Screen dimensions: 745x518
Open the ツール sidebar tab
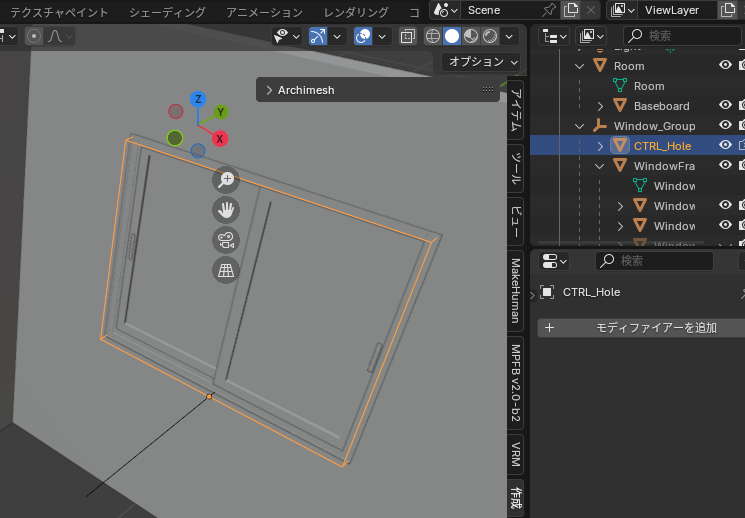tap(516, 168)
